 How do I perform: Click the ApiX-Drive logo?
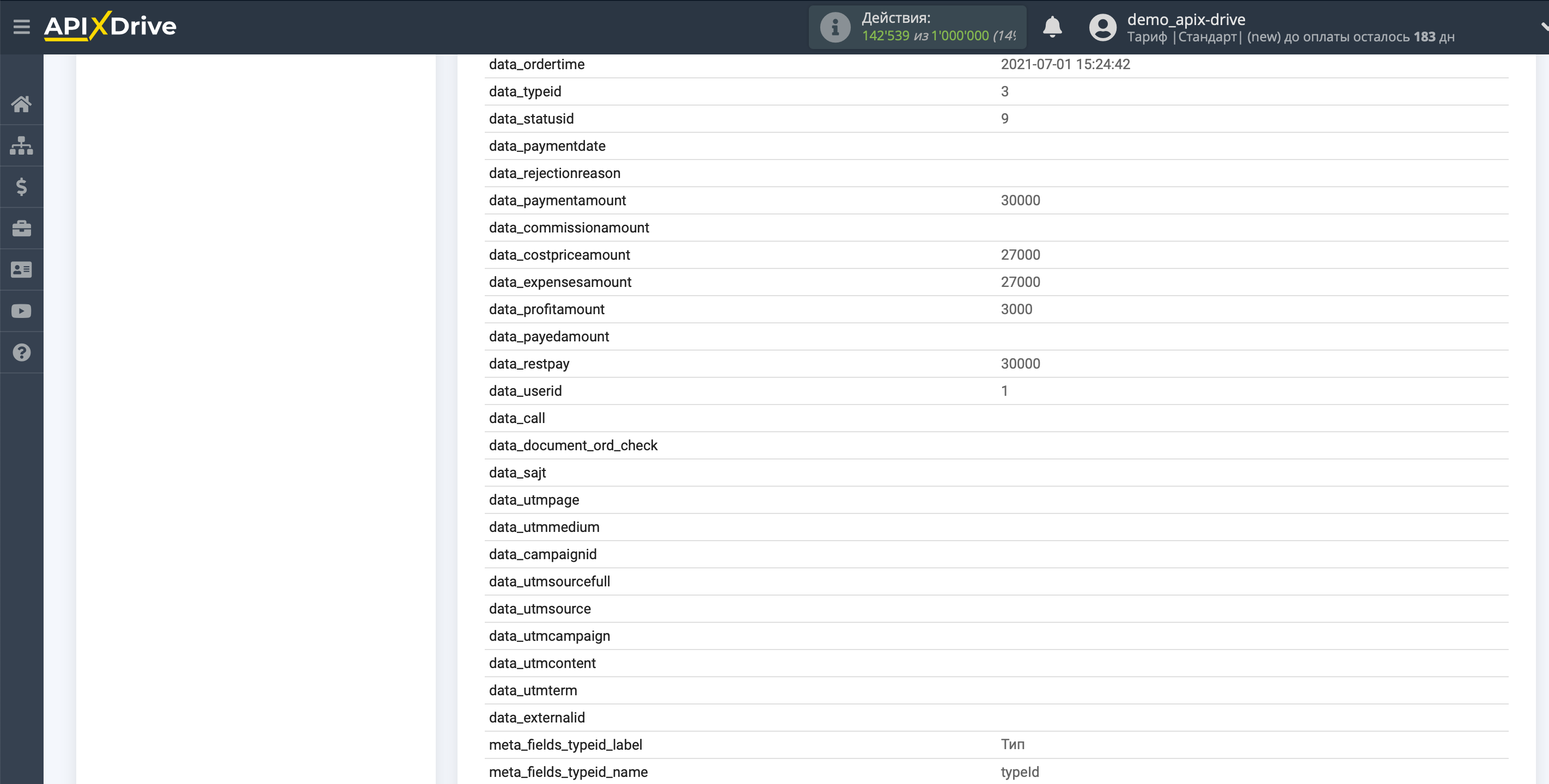[110, 26]
